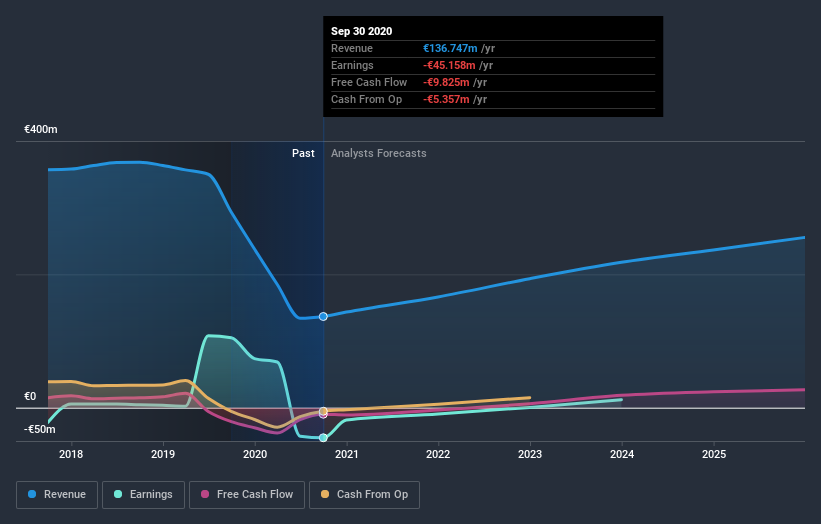This screenshot has height=524, width=821.
Task: Click the 2023 x-axis label
Action: coord(530,454)
